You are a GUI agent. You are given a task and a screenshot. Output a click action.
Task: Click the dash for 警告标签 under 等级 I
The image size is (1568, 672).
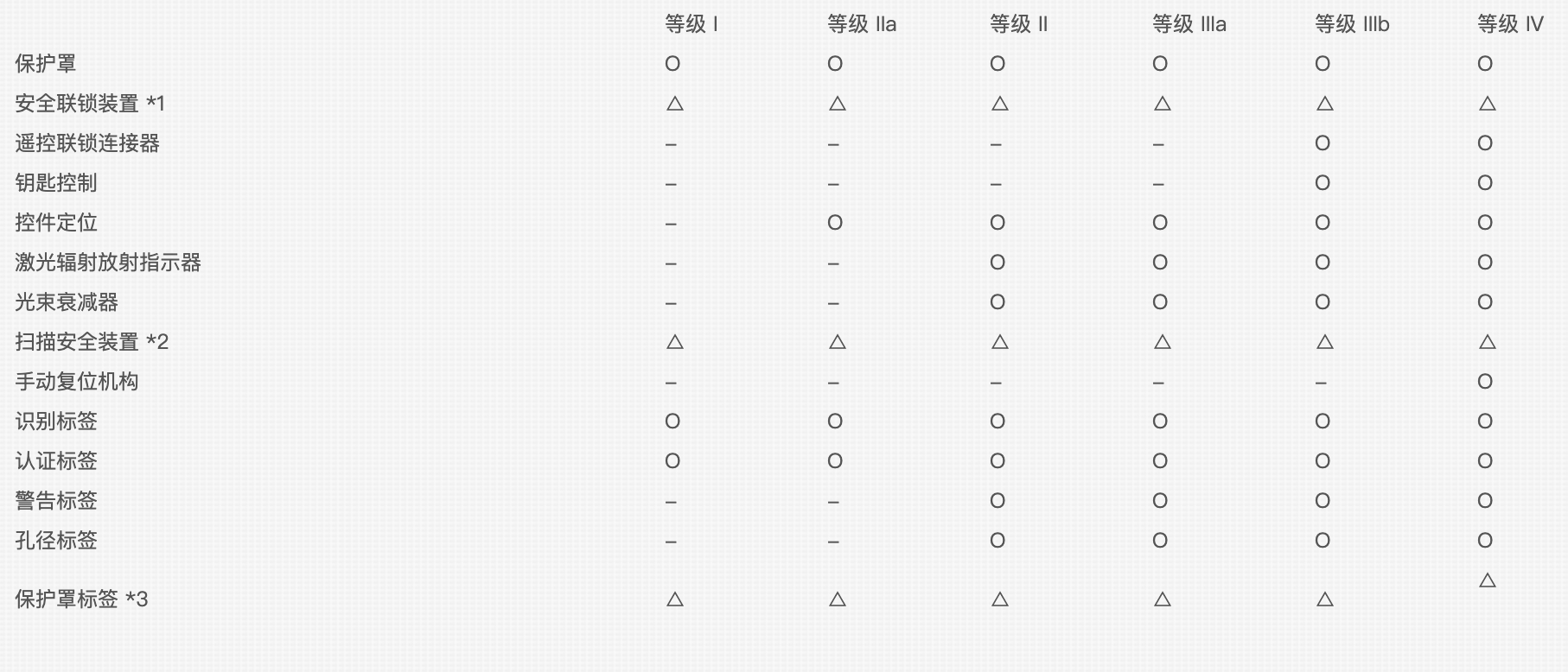pyautogui.click(x=671, y=502)
